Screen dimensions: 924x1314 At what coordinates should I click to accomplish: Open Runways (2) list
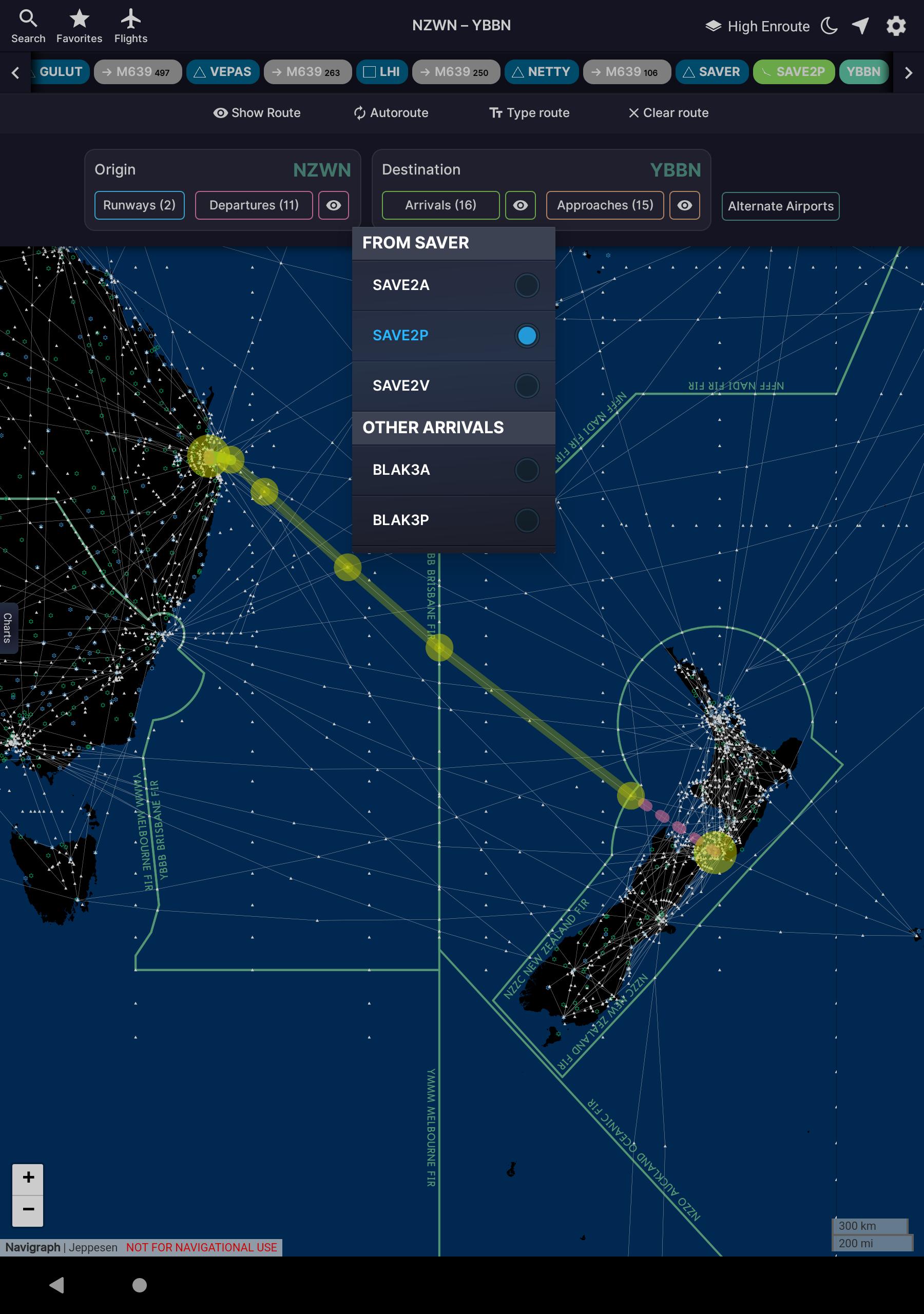(140, 205)
